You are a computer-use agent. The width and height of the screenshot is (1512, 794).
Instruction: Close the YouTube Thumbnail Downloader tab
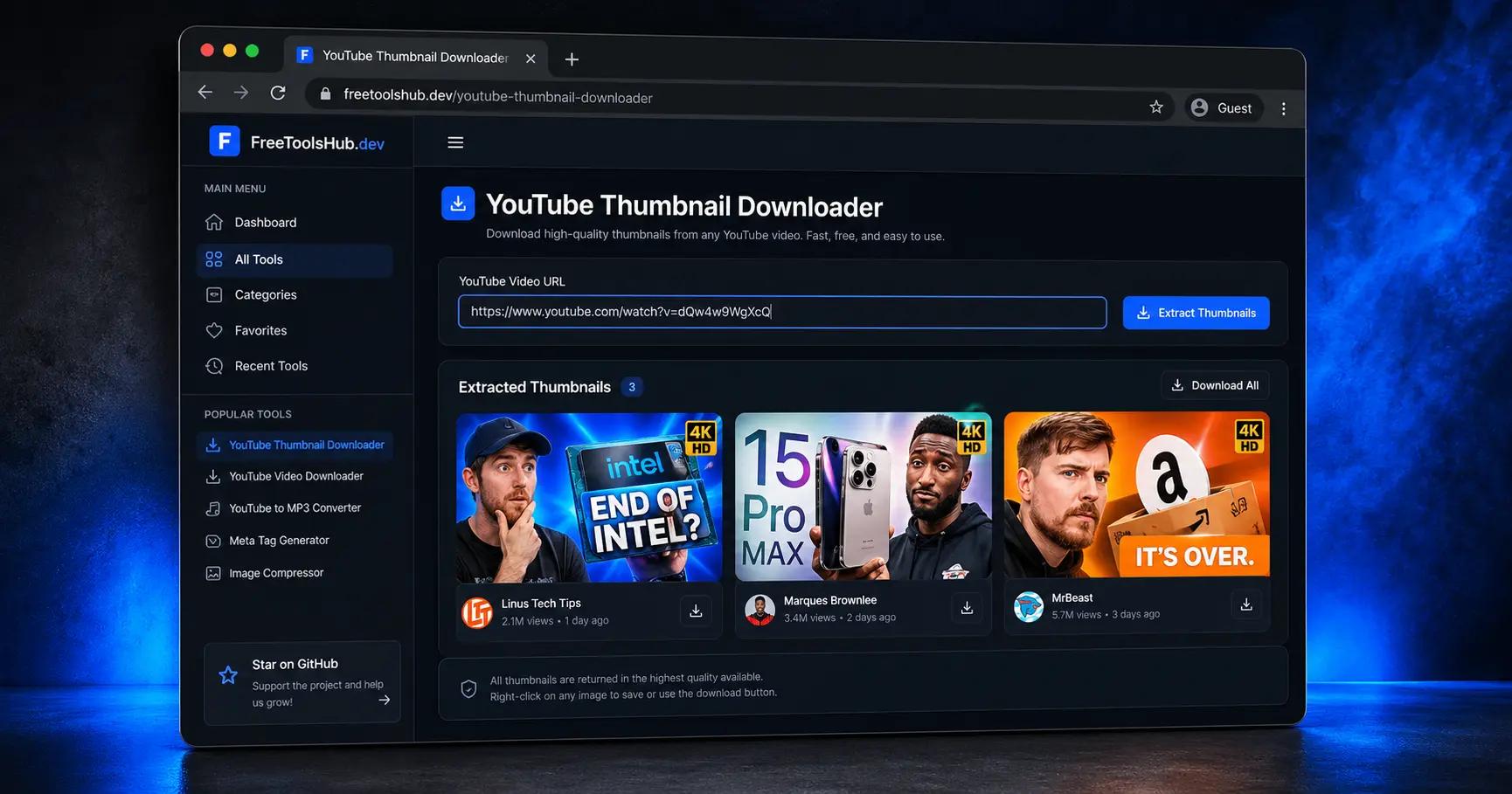(x=531, y=59)
